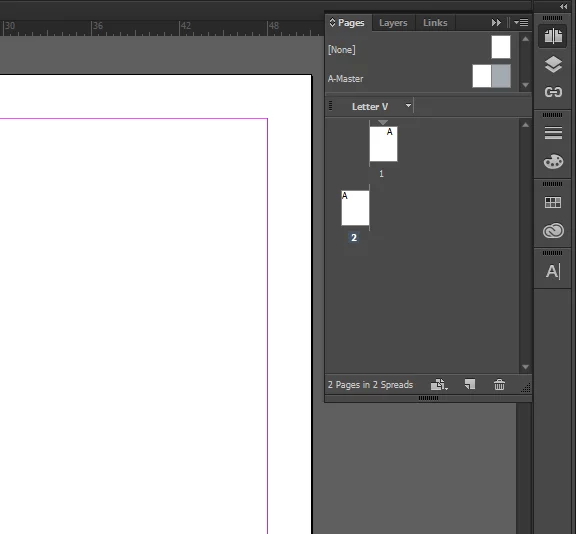The width and height of the screenshot is (576, 534).
Task: Click the Pages panel resize corner grip
Action: (x=526, y=387)
